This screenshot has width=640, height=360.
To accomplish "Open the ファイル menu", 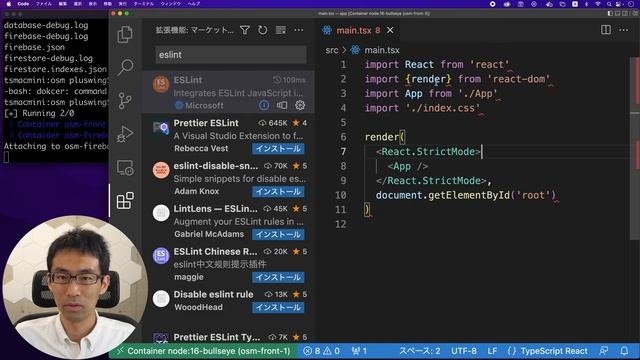I will pos(44,4).
